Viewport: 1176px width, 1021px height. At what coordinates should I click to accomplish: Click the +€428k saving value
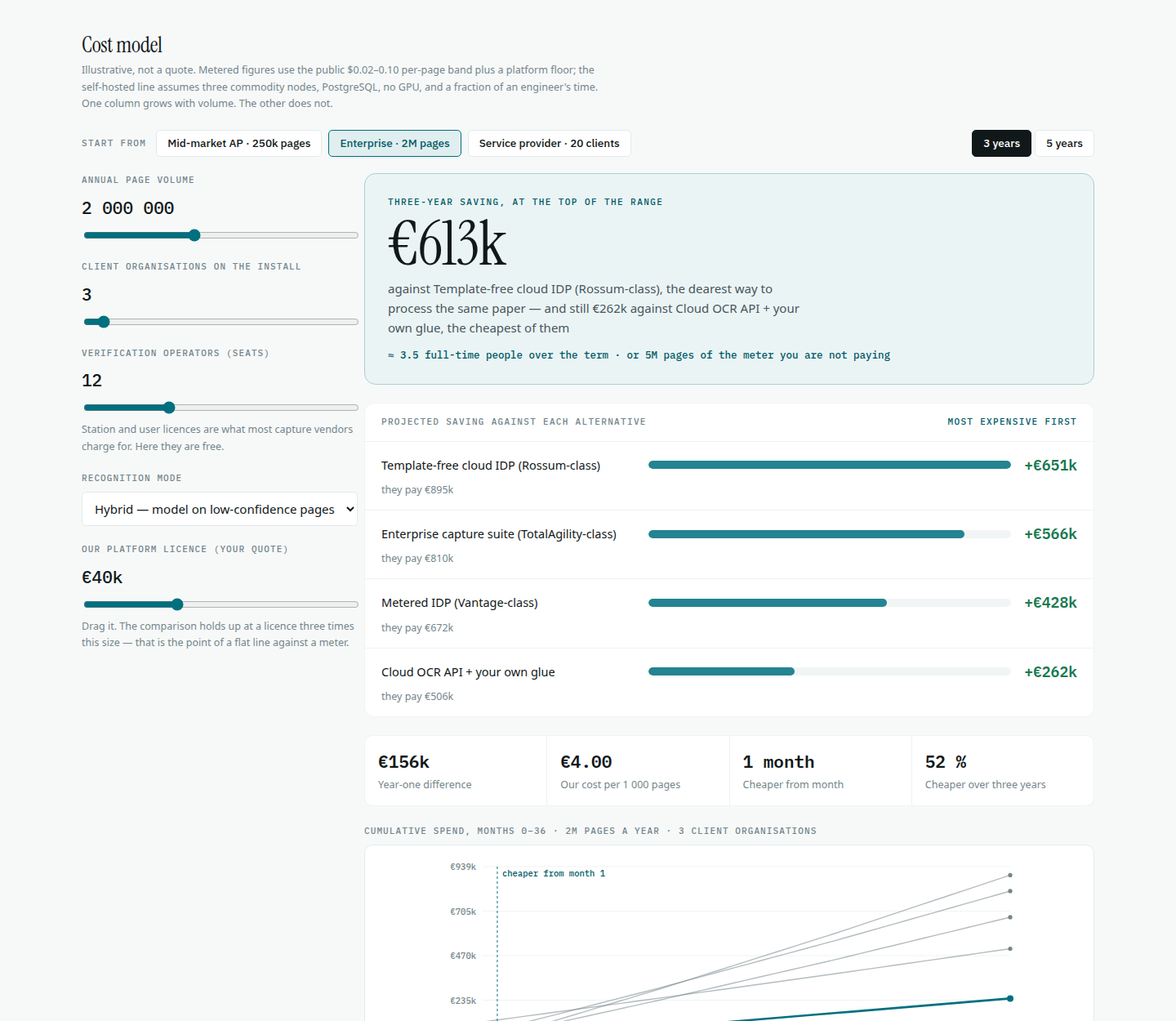coord(1050,603)
